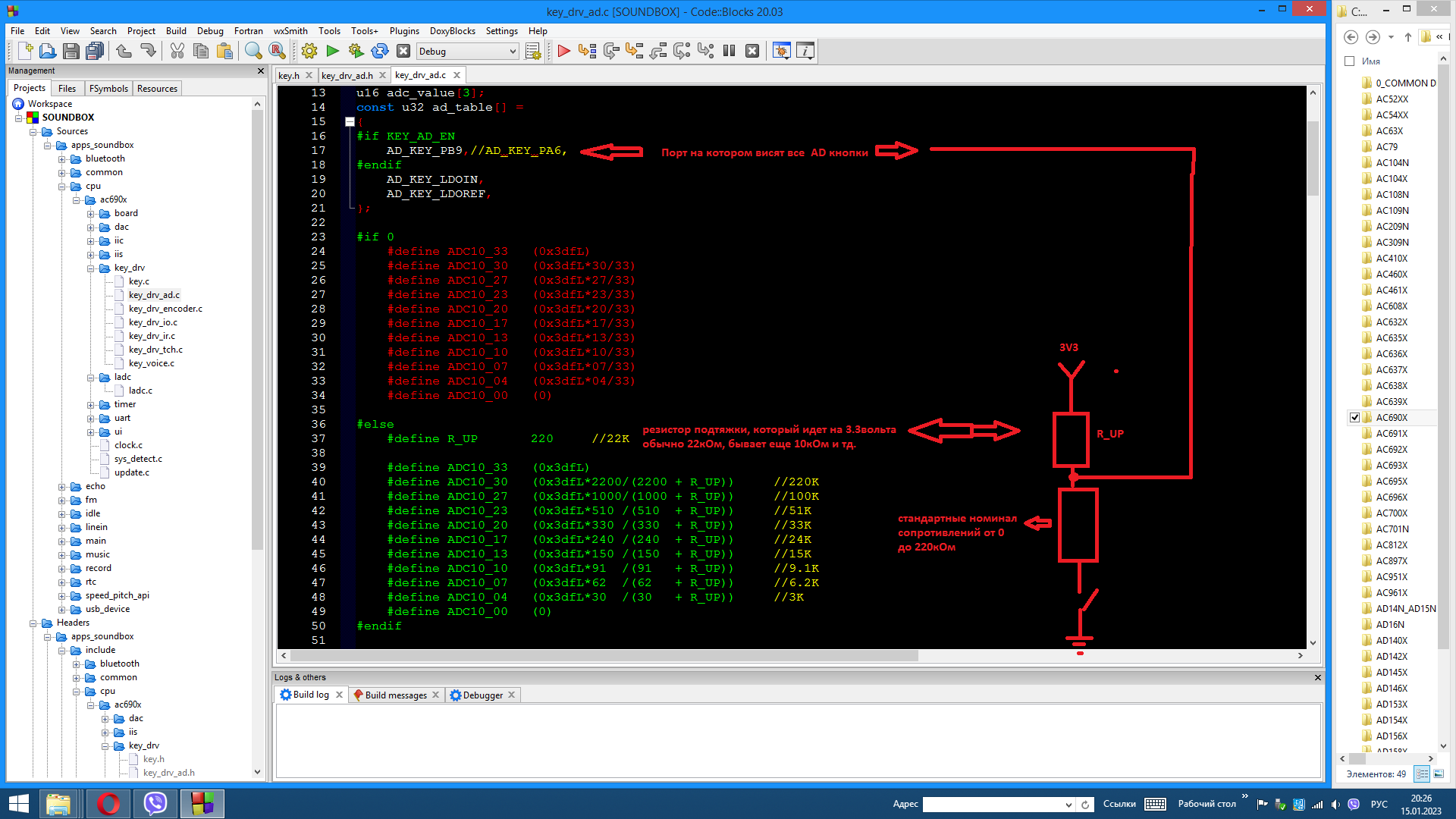The width and height of the screenshot is (1456, 819).
Task: Run the project with green arrow
Action: [332, 51]
